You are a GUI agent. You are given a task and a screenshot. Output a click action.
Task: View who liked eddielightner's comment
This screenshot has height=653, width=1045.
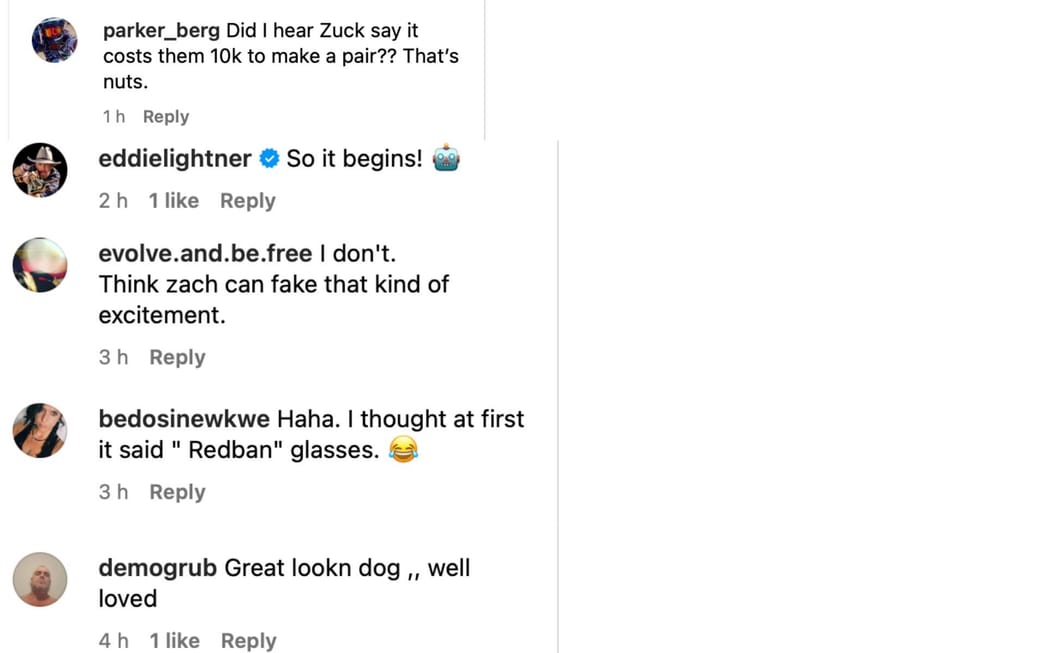tap(173, 201)
